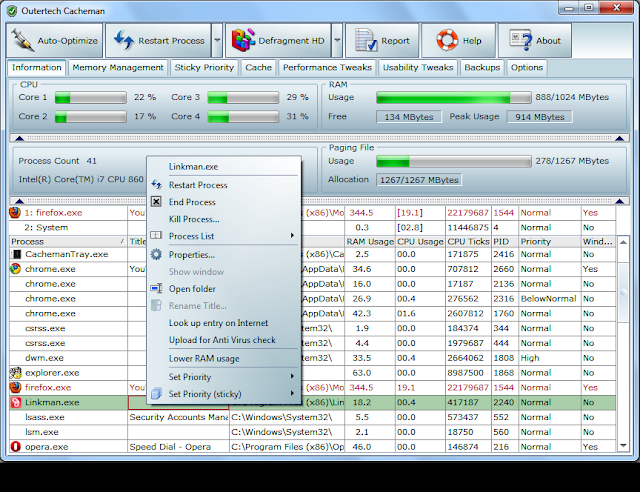Open the Defragment HD dropdown arrow
This screenshot has height=492, width=640.
337,40
